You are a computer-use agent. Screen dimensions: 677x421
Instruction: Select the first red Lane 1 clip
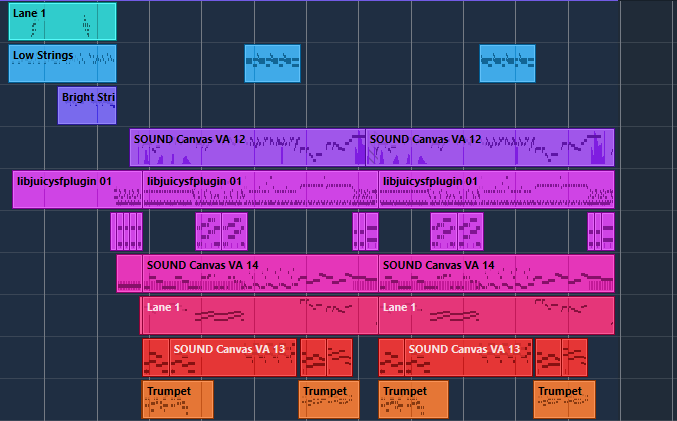pyautogui.click(x=259, y=316)
